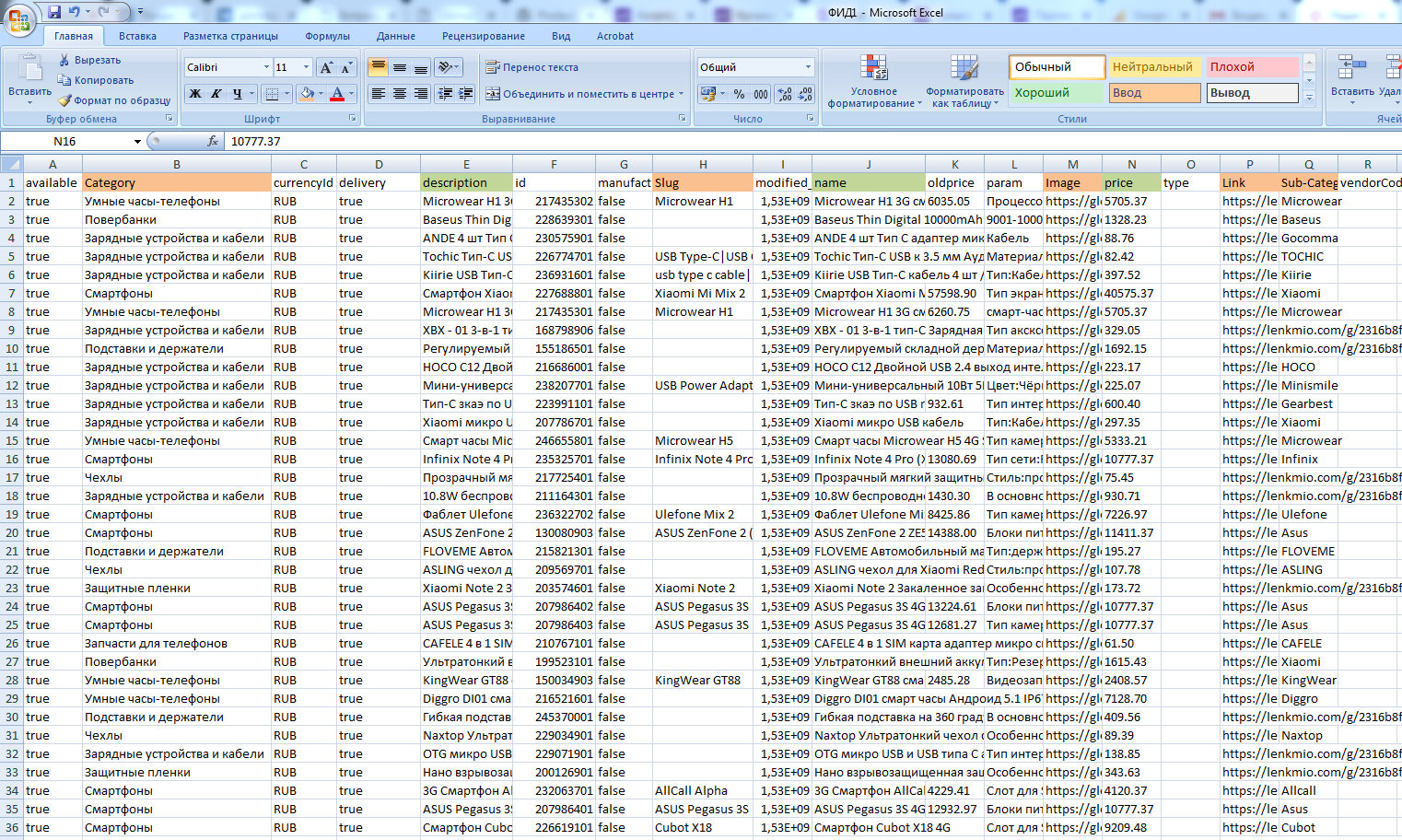
Task: Increase cell indent
Action: [466, 94]
